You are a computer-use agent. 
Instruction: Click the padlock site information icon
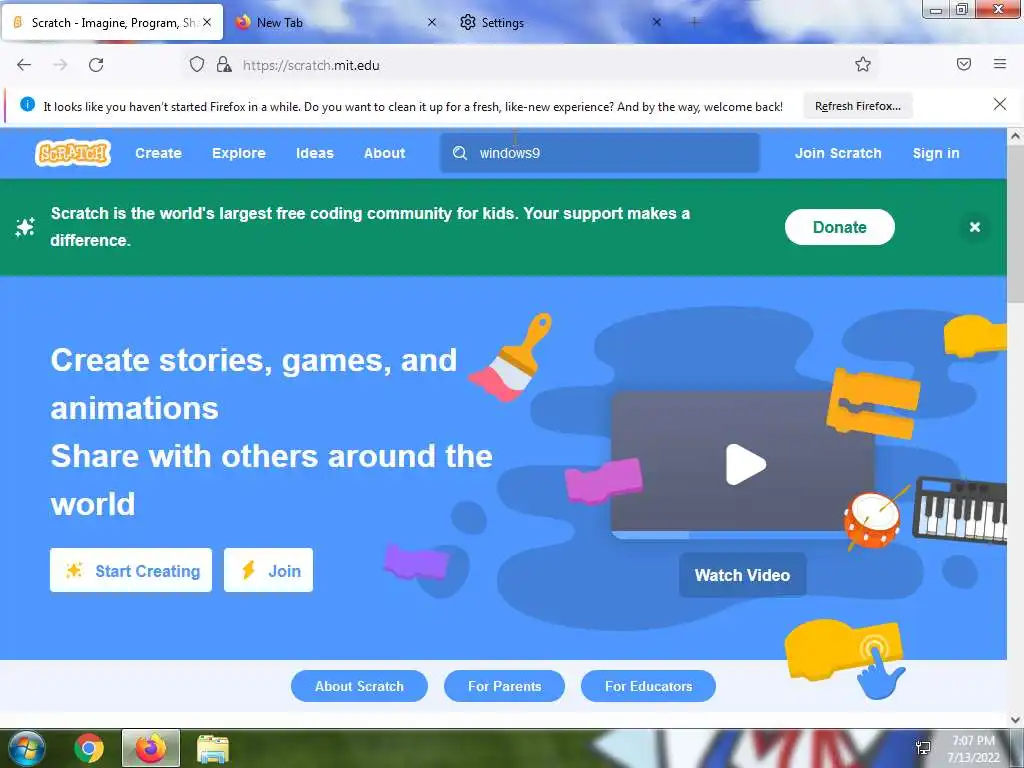point(224,64)
